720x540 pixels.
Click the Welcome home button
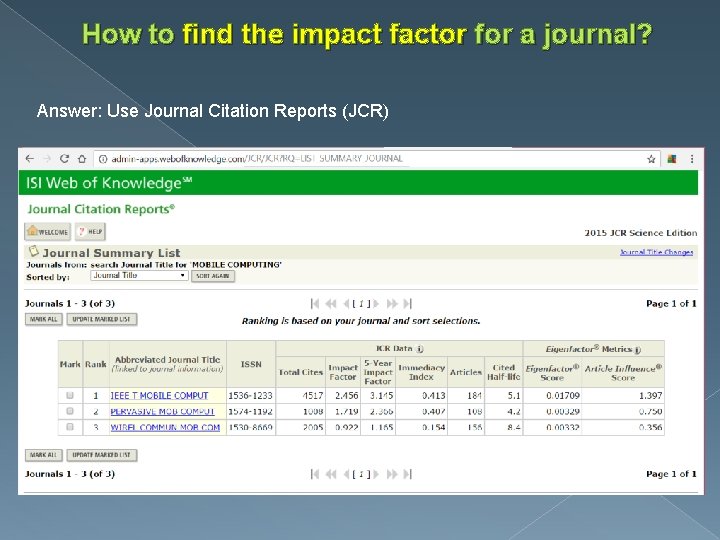coord(48,231)
